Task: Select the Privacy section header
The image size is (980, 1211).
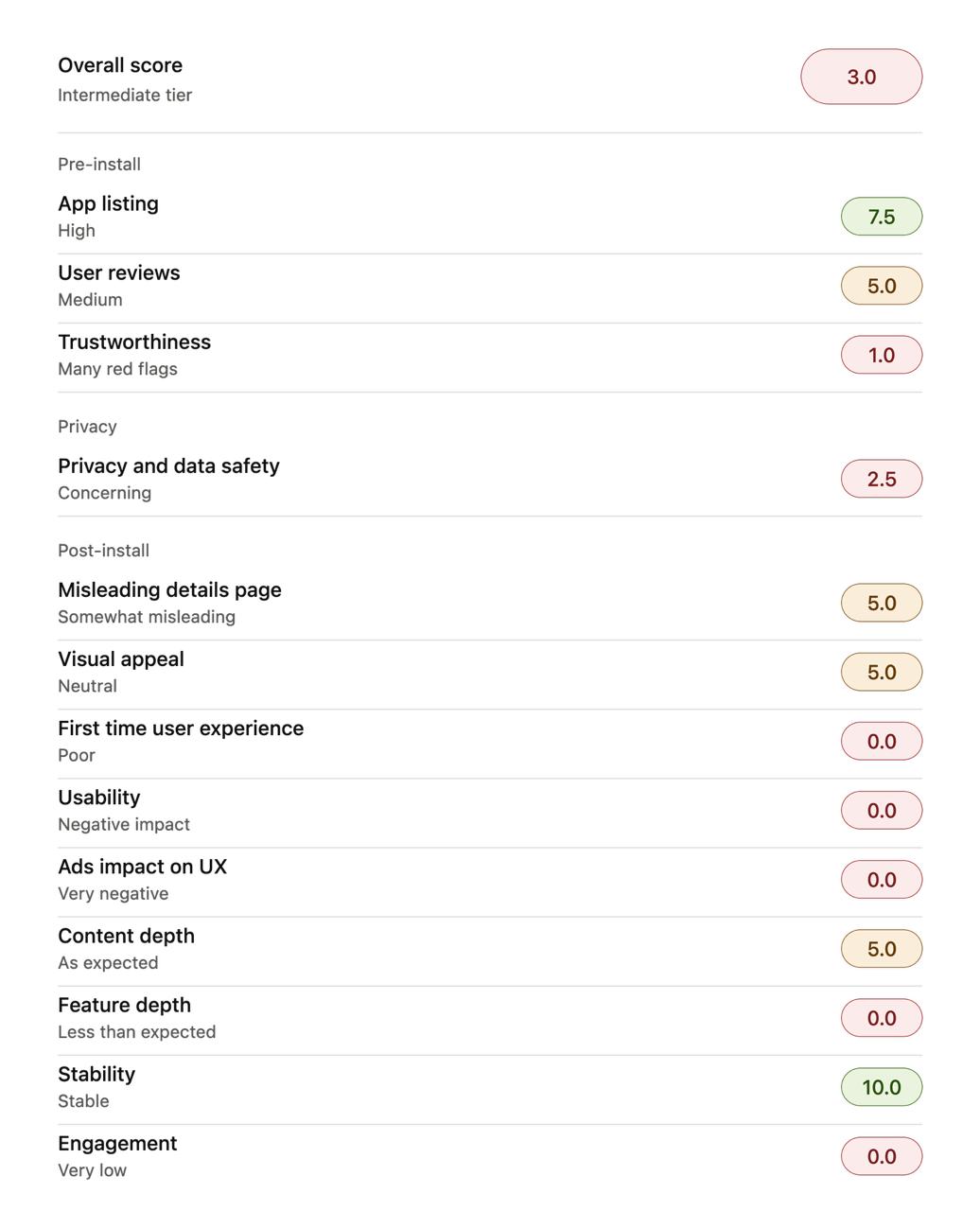Action: click(87, 426)
